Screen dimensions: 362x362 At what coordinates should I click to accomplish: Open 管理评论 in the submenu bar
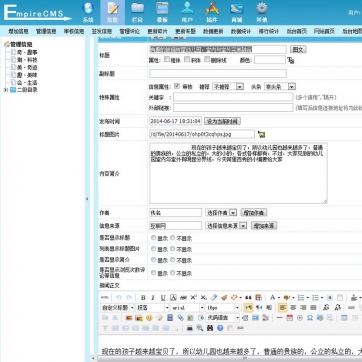(x=130, y=31)
